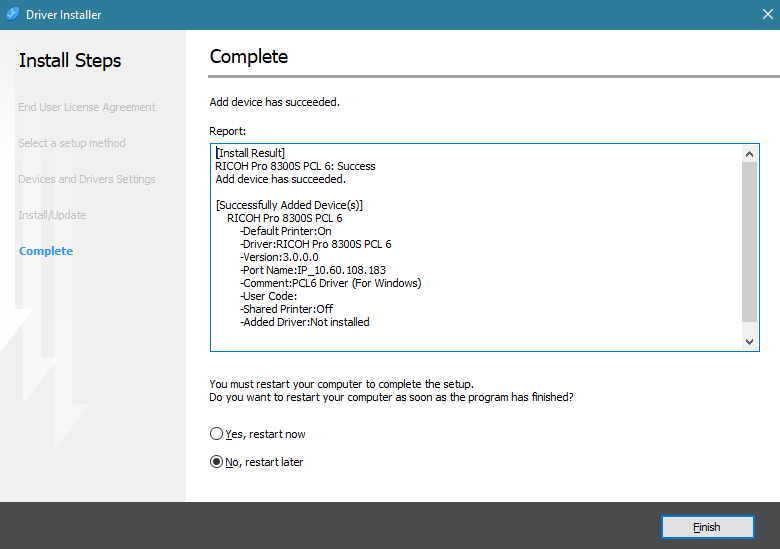Click the Driver Installer title bar icon
Viewport: 780px width, 549px height.
(12, 14)
